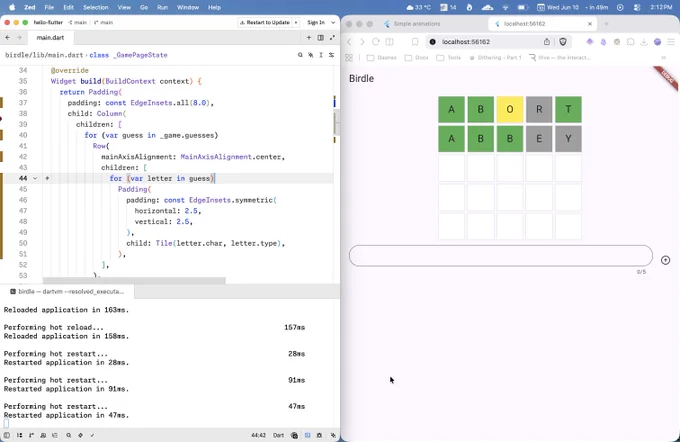Click the Birdle guess text input field
Image resolution: width=680 pixels, height=442 pixels.
[501, 255]
